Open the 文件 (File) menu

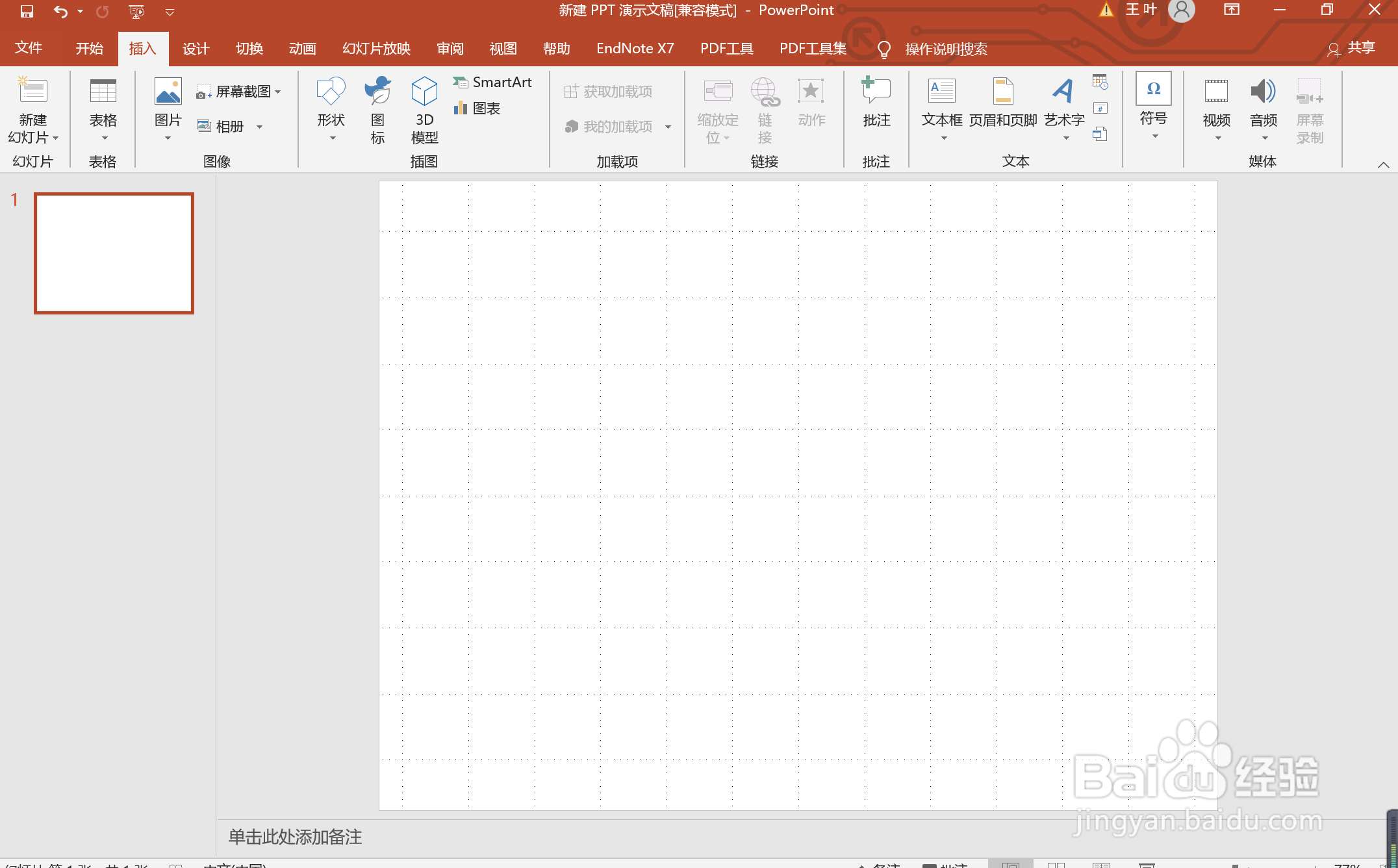point(29,48)
